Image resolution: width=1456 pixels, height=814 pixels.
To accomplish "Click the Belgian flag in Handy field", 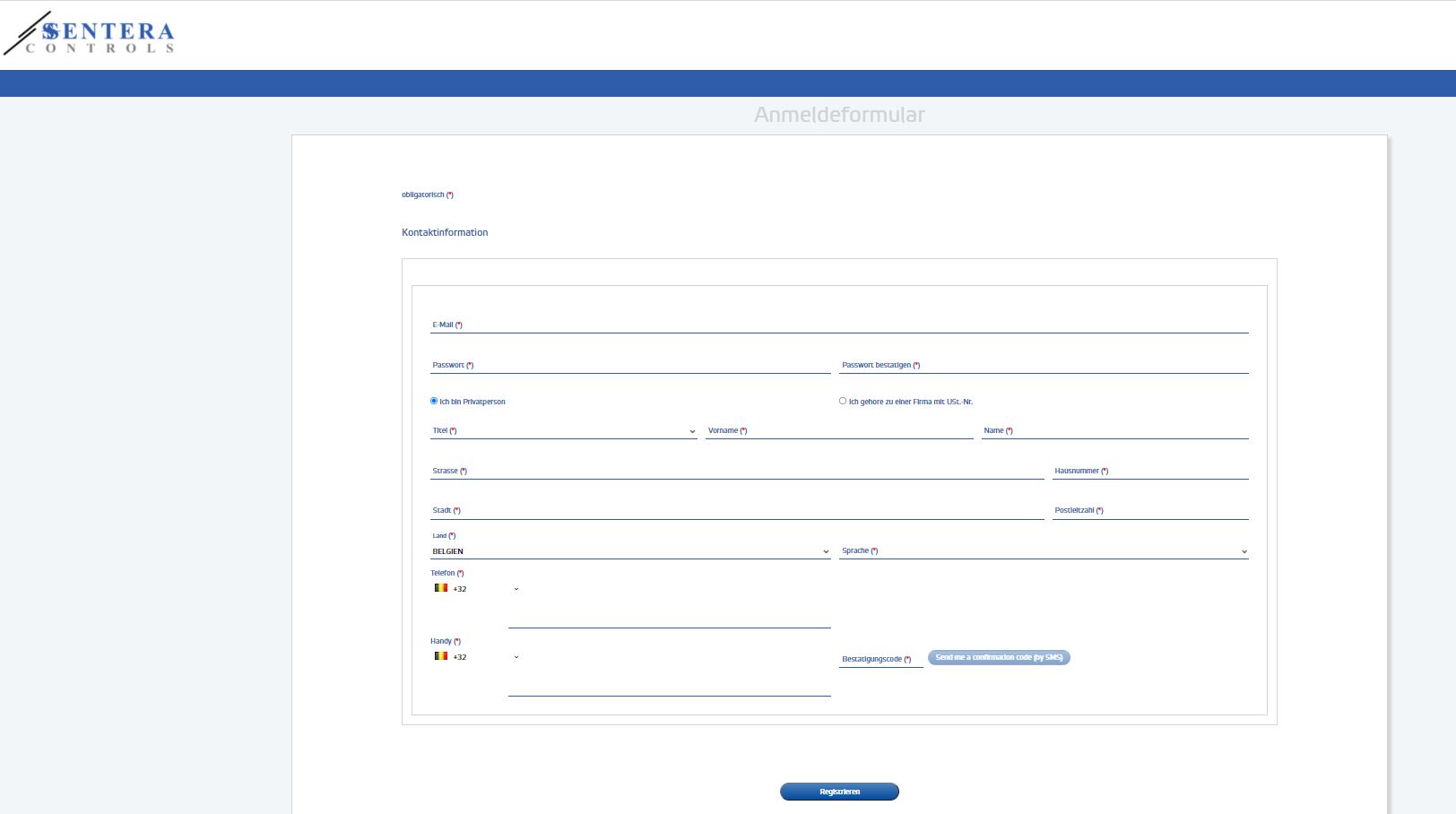I will [x=440, y=656].
